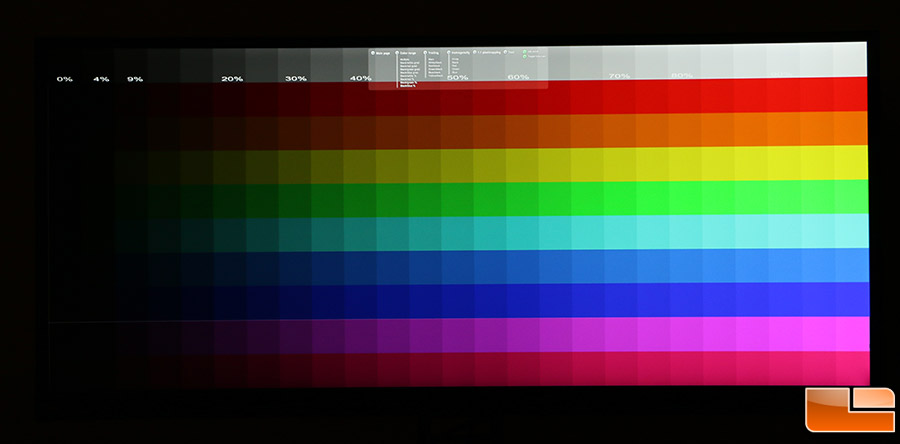Click the gray swatch labeled 30%
Viewport: 900px width, 444px height.
294,64
